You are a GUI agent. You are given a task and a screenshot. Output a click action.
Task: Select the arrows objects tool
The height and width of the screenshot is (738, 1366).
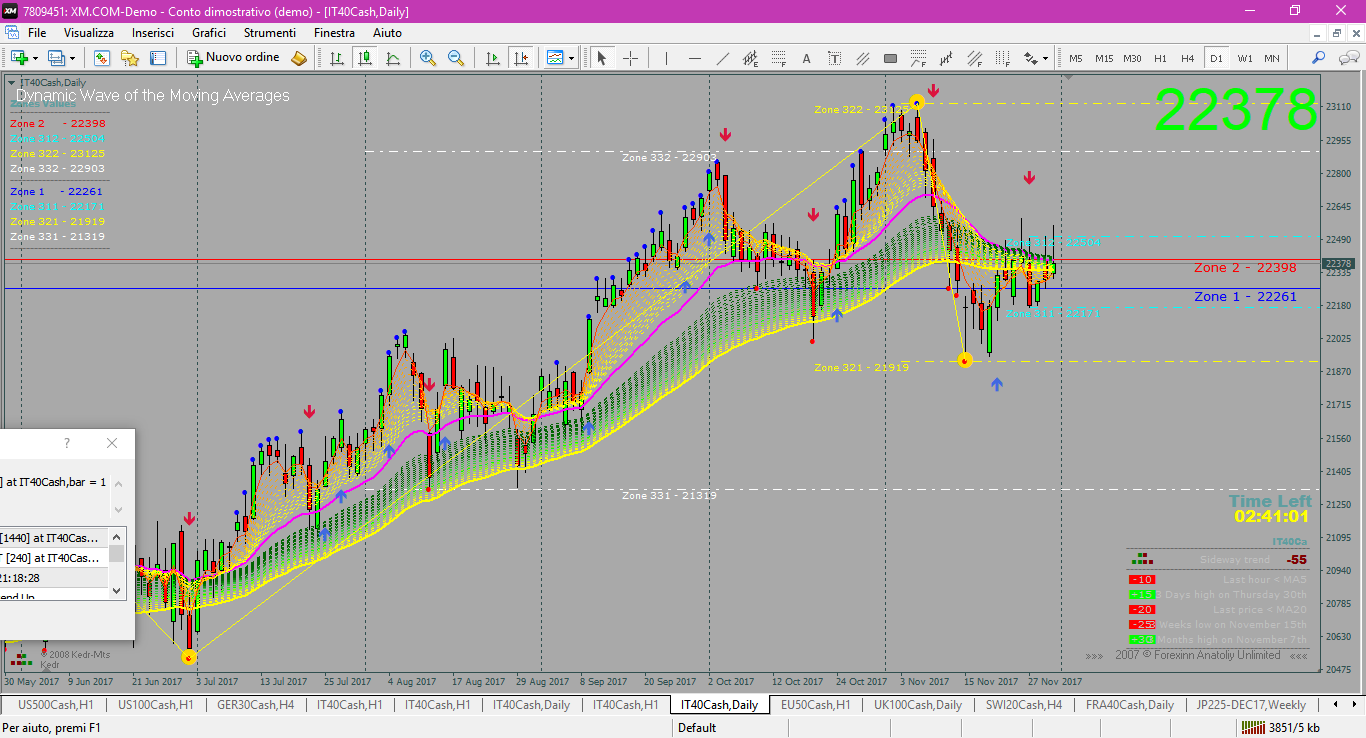click(1030, 58)
